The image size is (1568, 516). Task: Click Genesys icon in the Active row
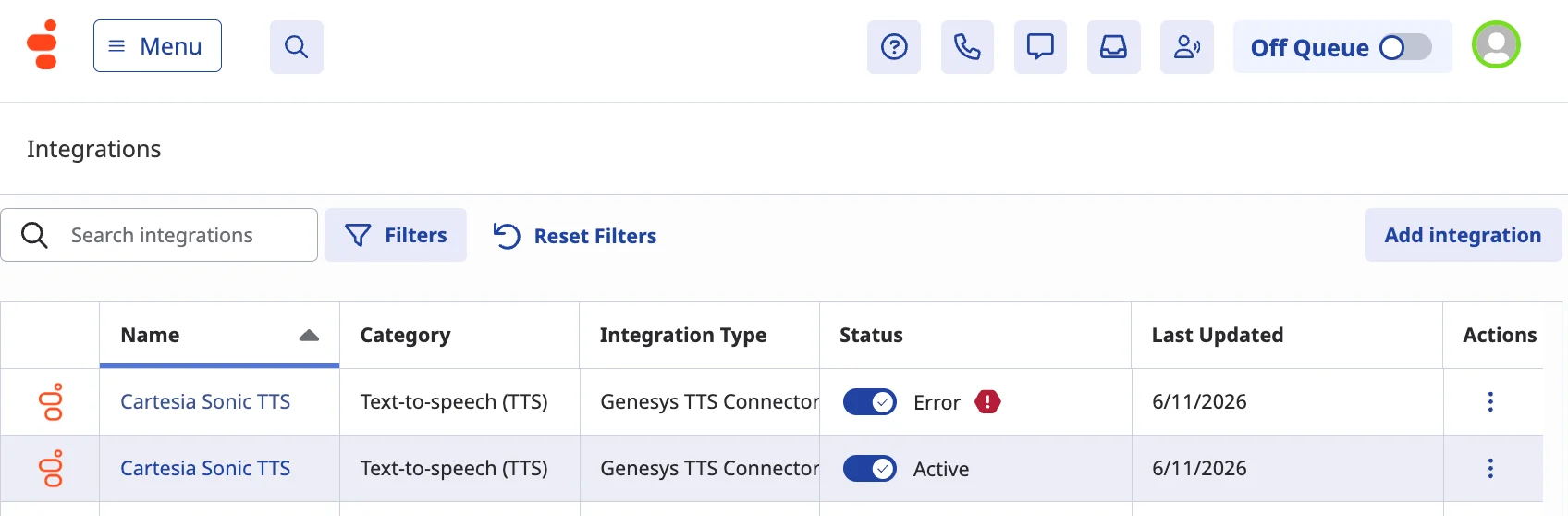point(51,468)
